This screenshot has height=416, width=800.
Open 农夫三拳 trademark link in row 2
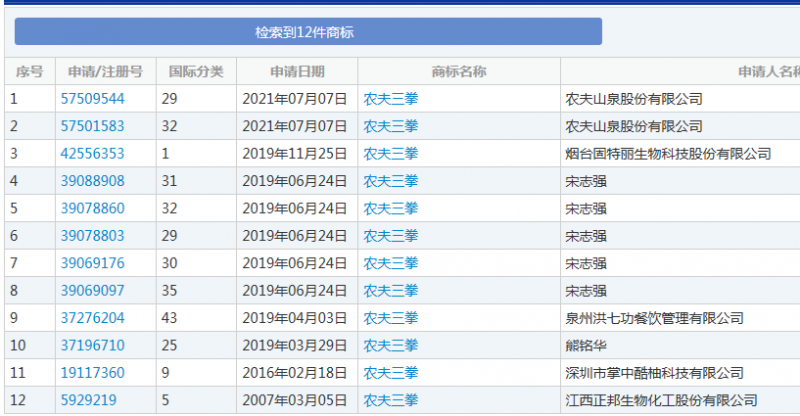391,126
